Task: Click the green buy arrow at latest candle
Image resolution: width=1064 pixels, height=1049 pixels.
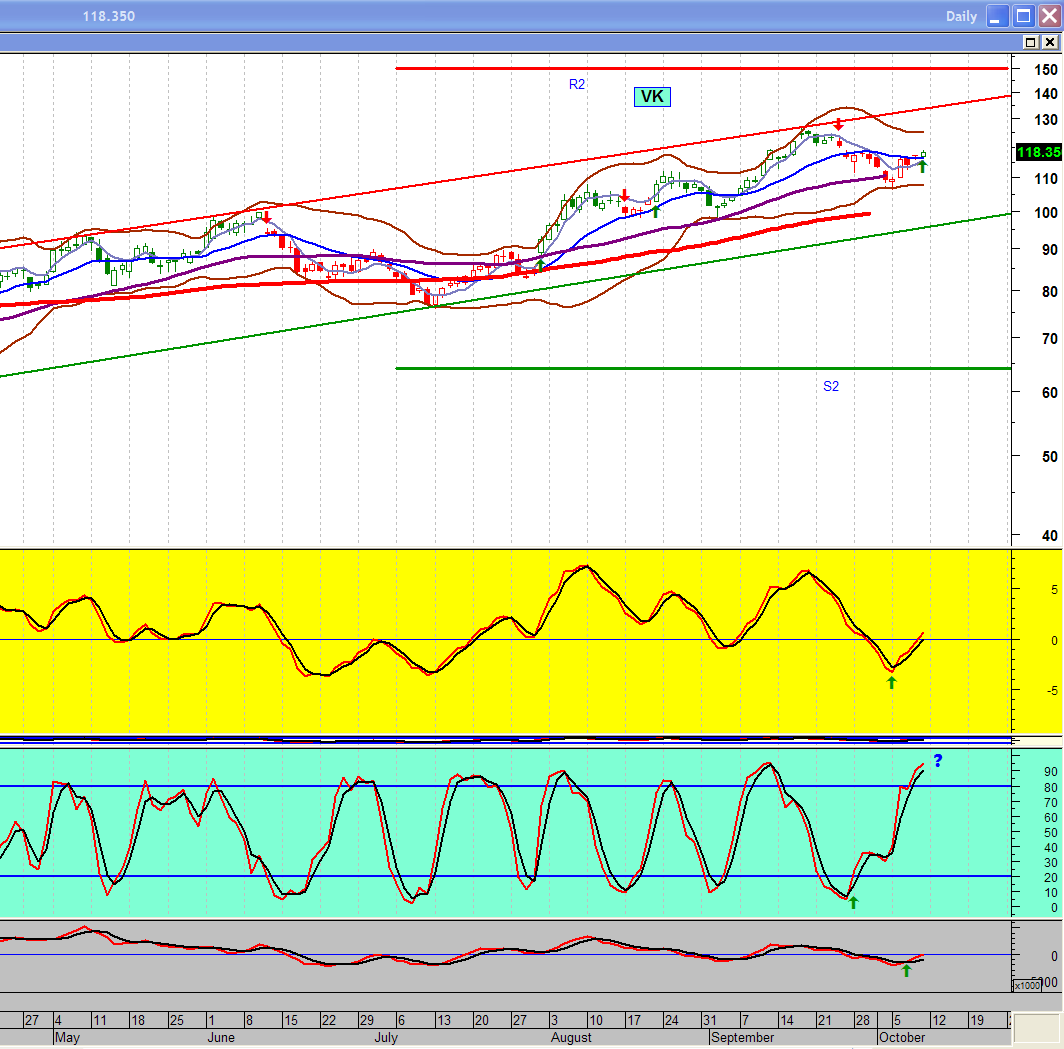Action: coord(923,166)
